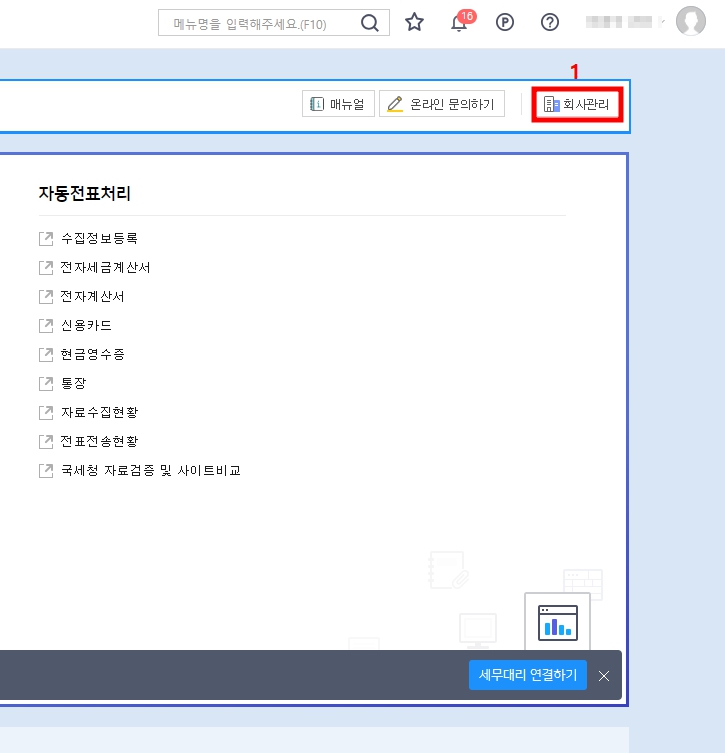Click the 자동전표처리 heading
725x753 pixels.
[x=85, y=194]
